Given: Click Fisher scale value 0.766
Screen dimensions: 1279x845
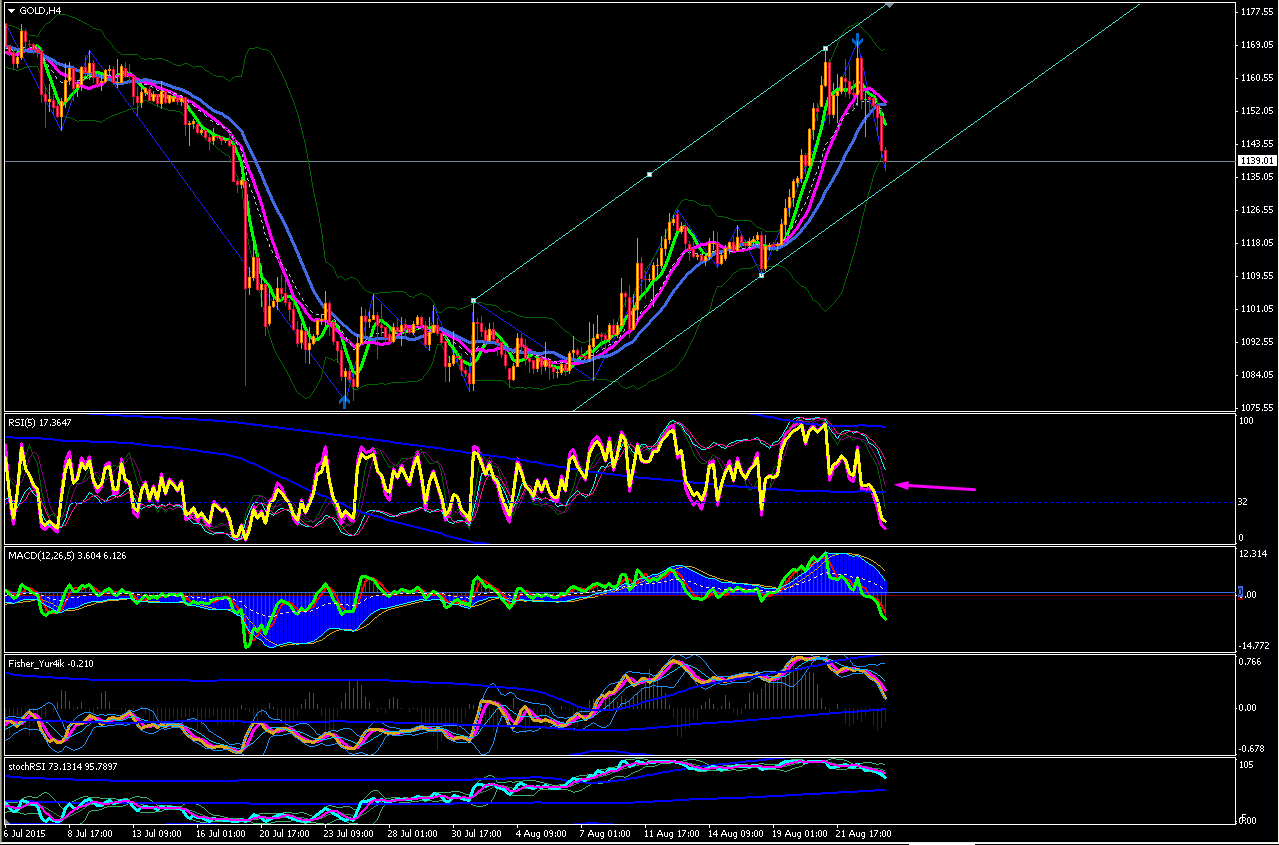Looking at the screenshot, I should point(1251,663).
